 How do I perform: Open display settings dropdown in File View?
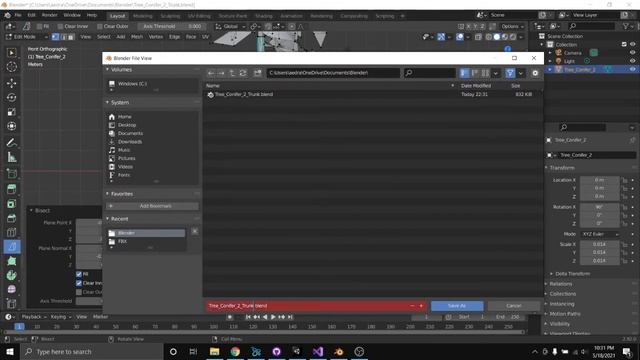click(x=496, y=73)
